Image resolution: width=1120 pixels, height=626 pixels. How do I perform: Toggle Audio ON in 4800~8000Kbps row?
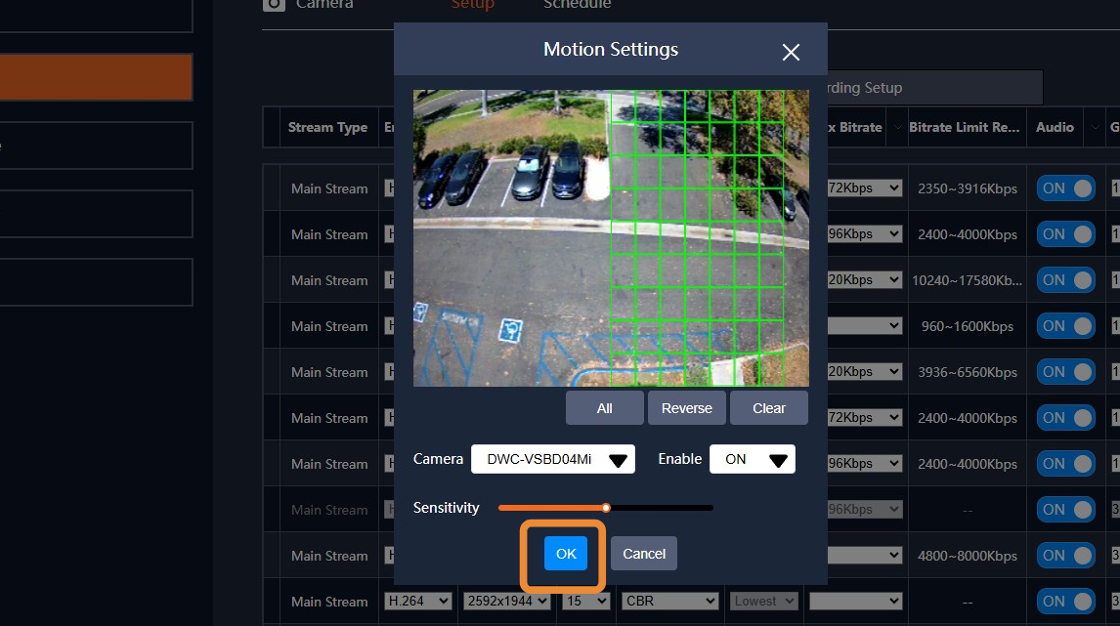pyautogui.click(x=1066, y=555)
